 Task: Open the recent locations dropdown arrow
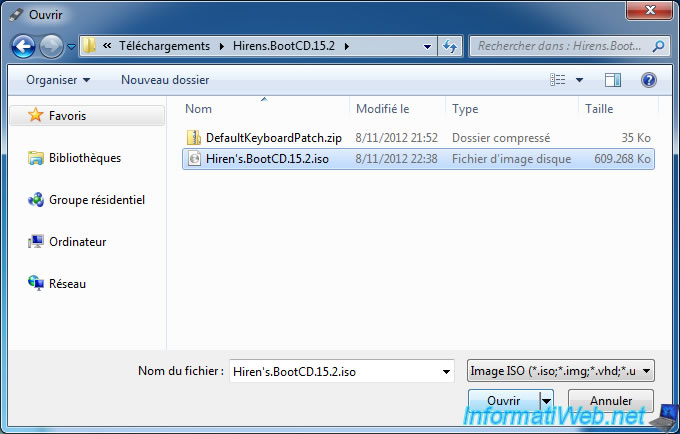tap(72, 46)
